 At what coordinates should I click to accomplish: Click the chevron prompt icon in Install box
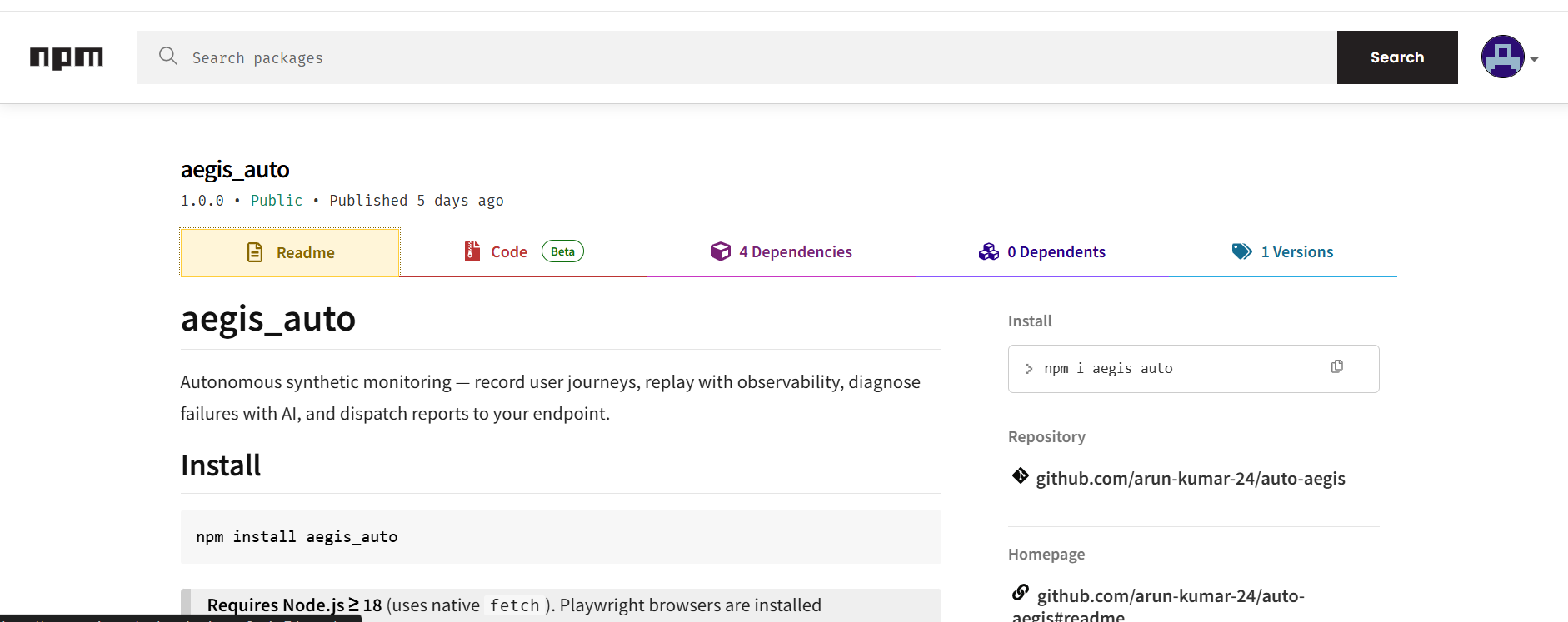[x=1029, y=369]
